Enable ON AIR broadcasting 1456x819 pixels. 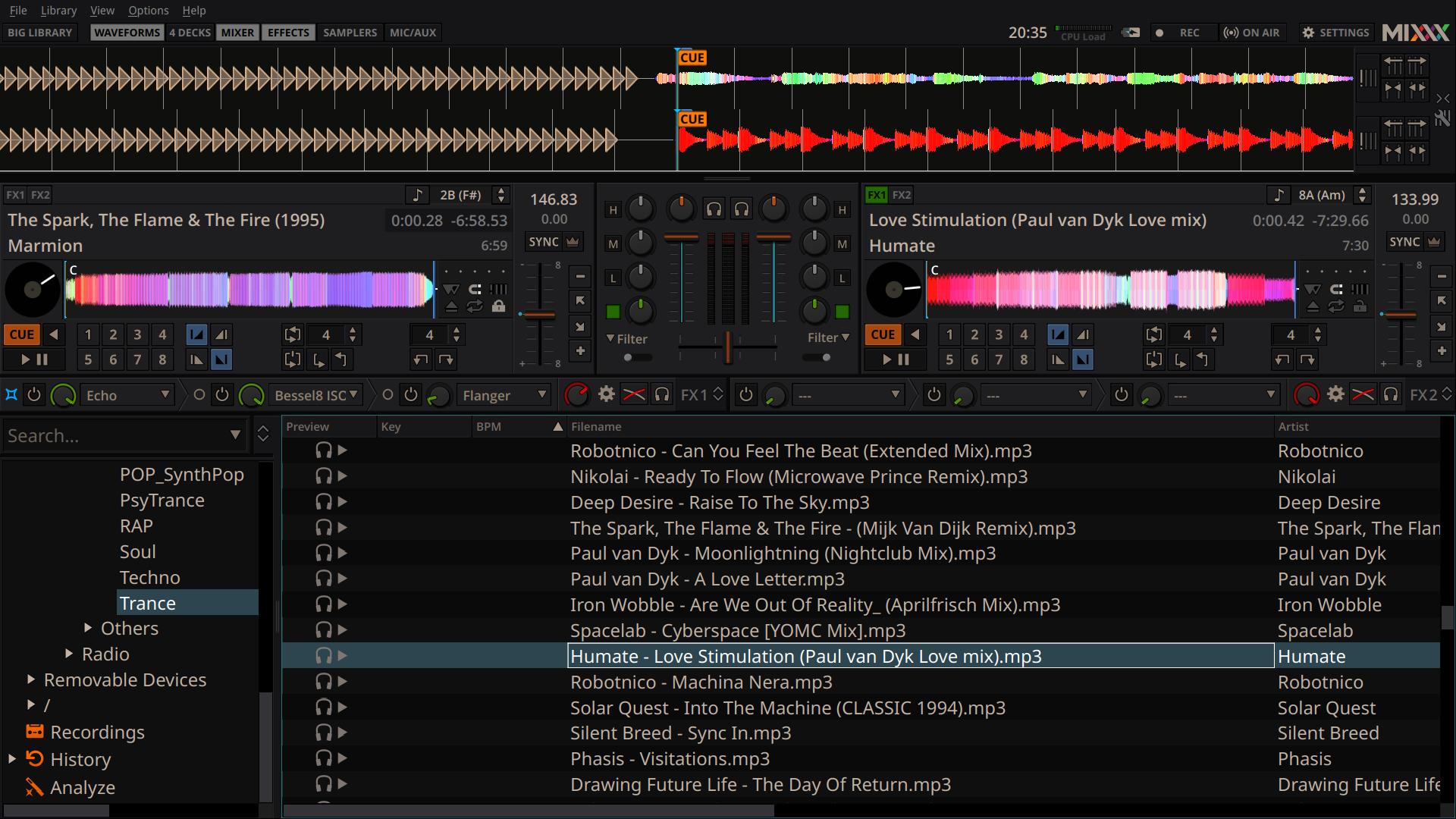[x=1252, y=33]
